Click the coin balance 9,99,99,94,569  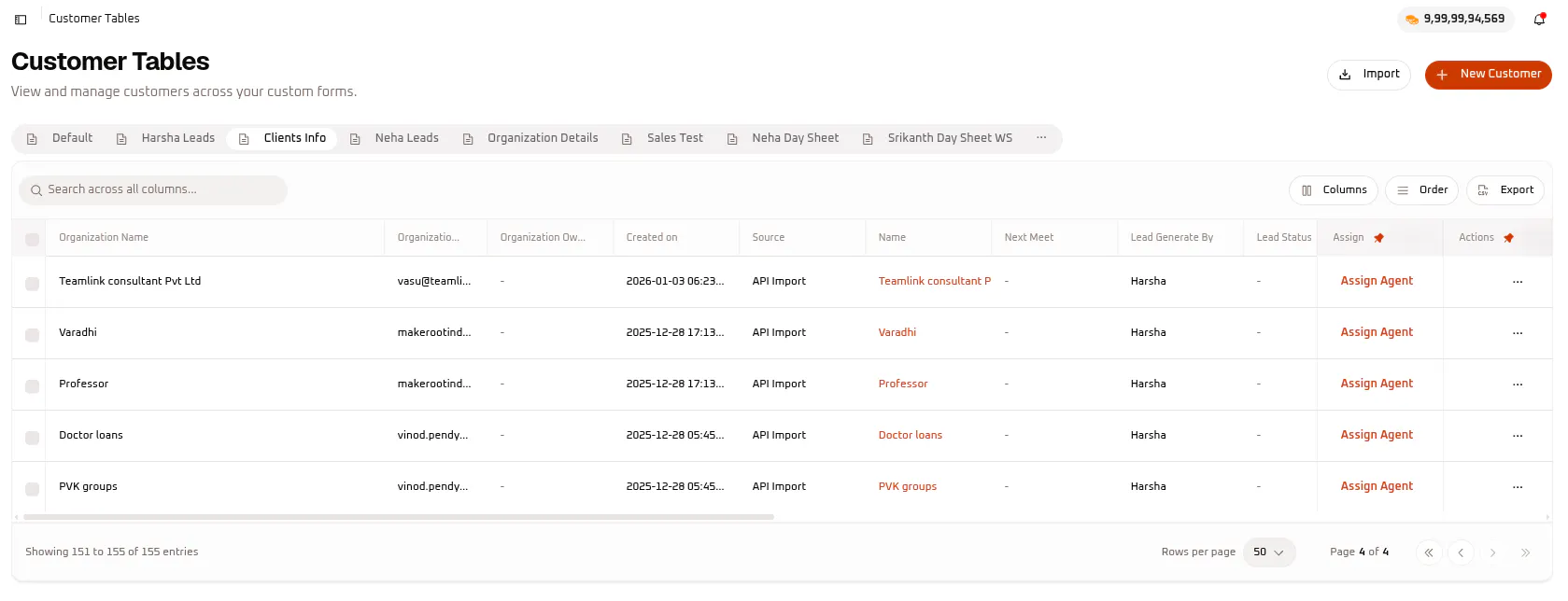(1456, 19)
